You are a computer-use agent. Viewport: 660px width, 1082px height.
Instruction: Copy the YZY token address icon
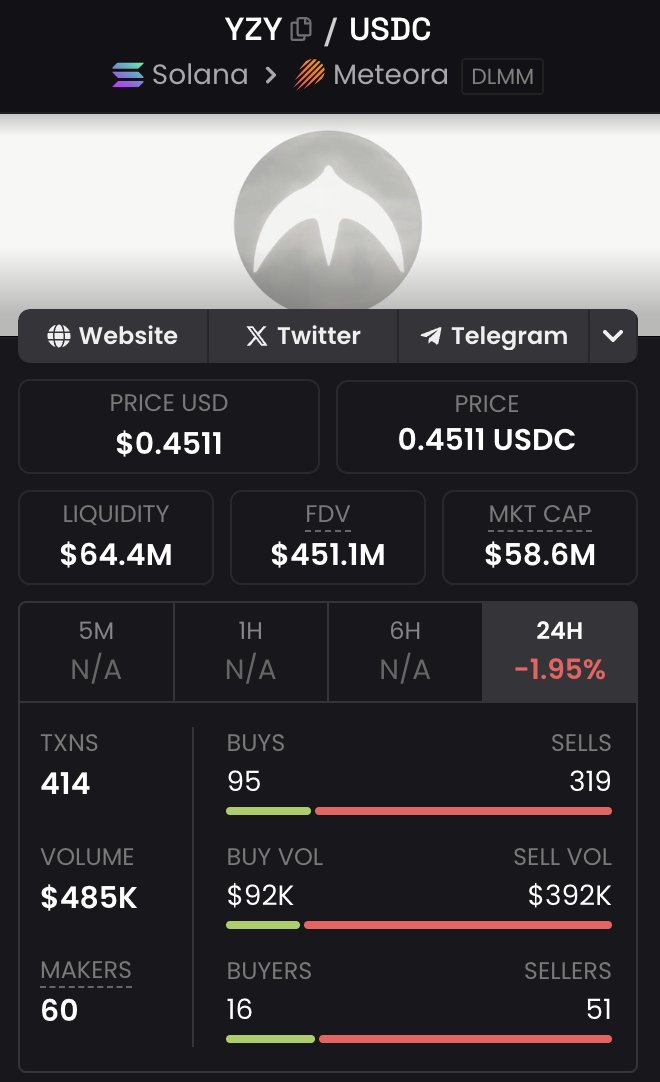(300, 29)
